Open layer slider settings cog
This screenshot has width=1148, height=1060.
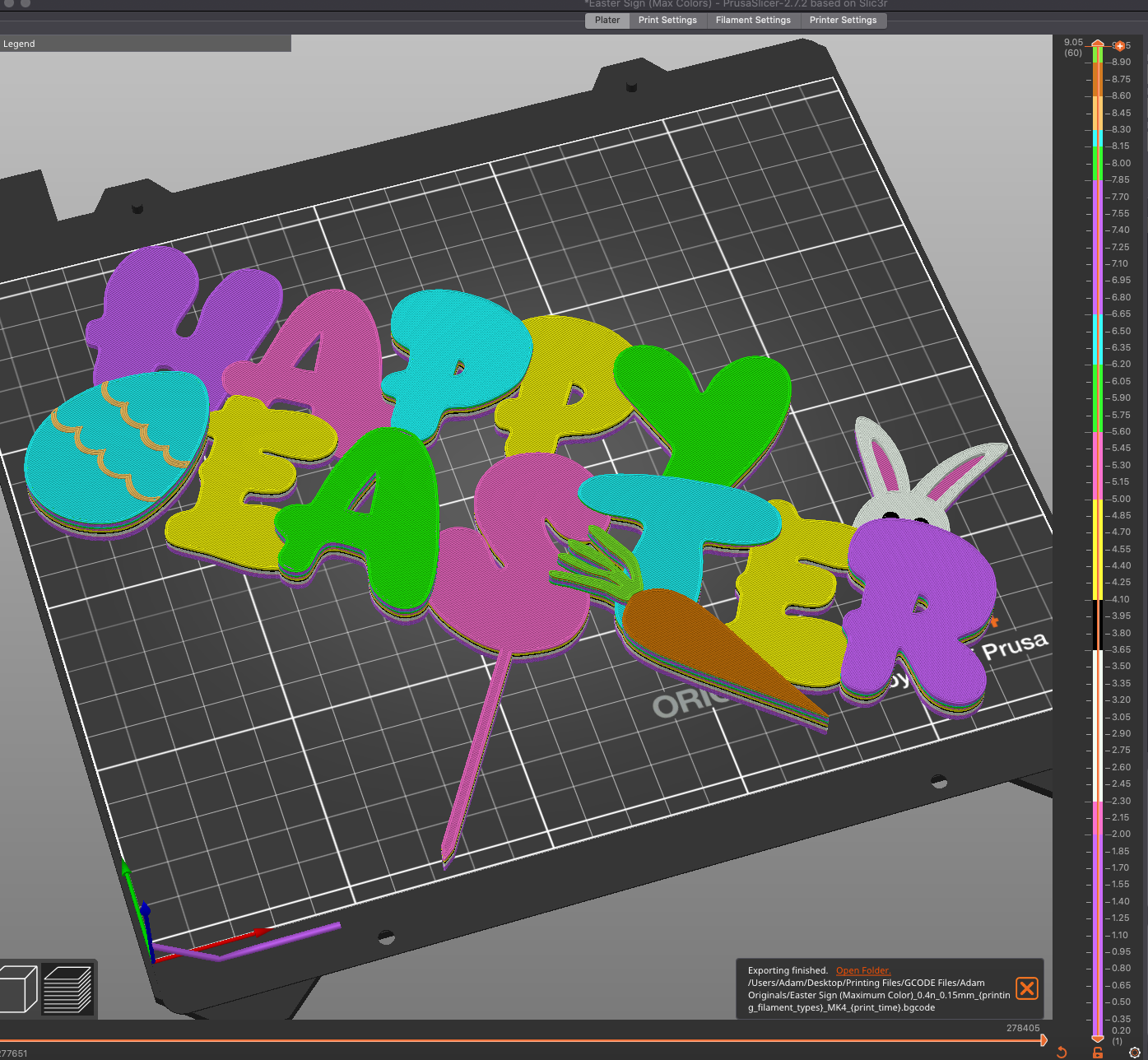[1135, 1052]
